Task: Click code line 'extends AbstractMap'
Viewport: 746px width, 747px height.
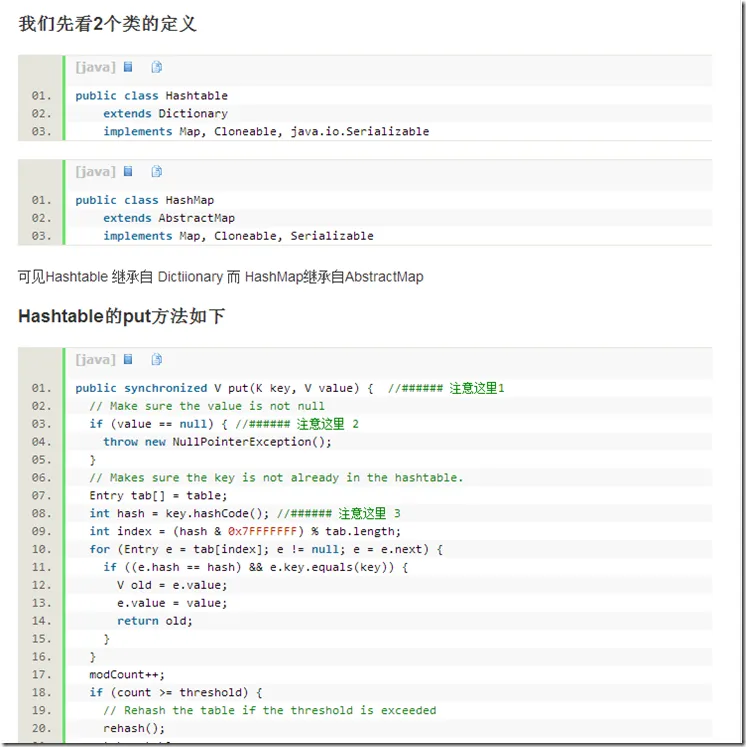Action: pos(169,218)
